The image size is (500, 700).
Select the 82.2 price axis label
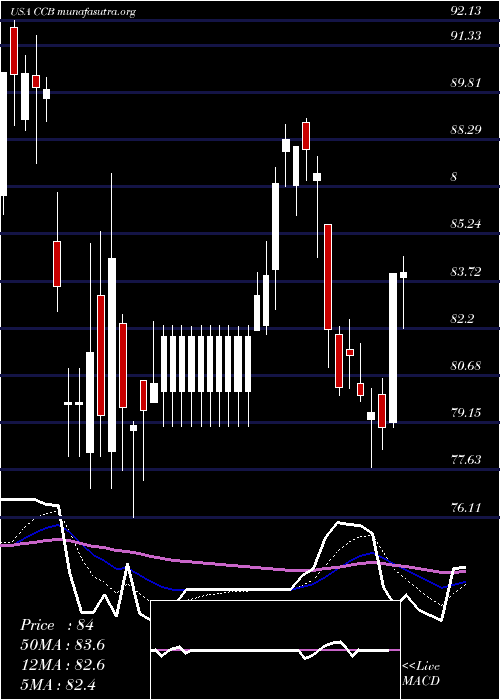point(462,319)
